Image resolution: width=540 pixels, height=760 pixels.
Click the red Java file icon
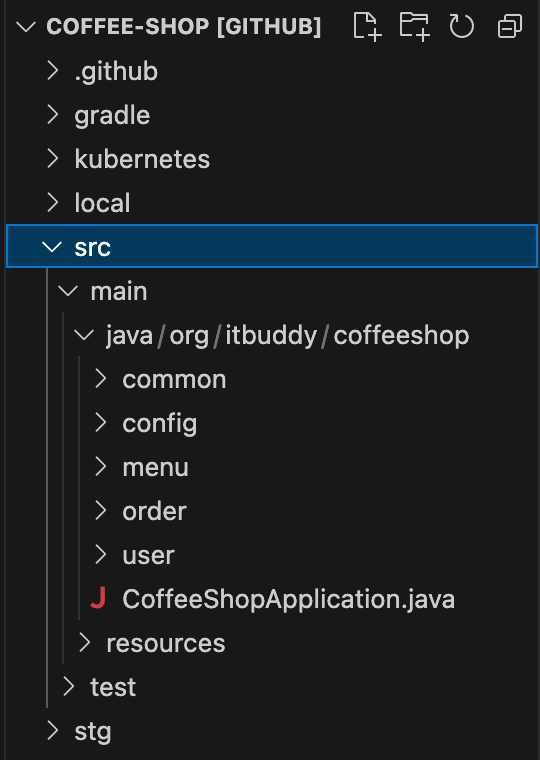(x=98, y=598)
